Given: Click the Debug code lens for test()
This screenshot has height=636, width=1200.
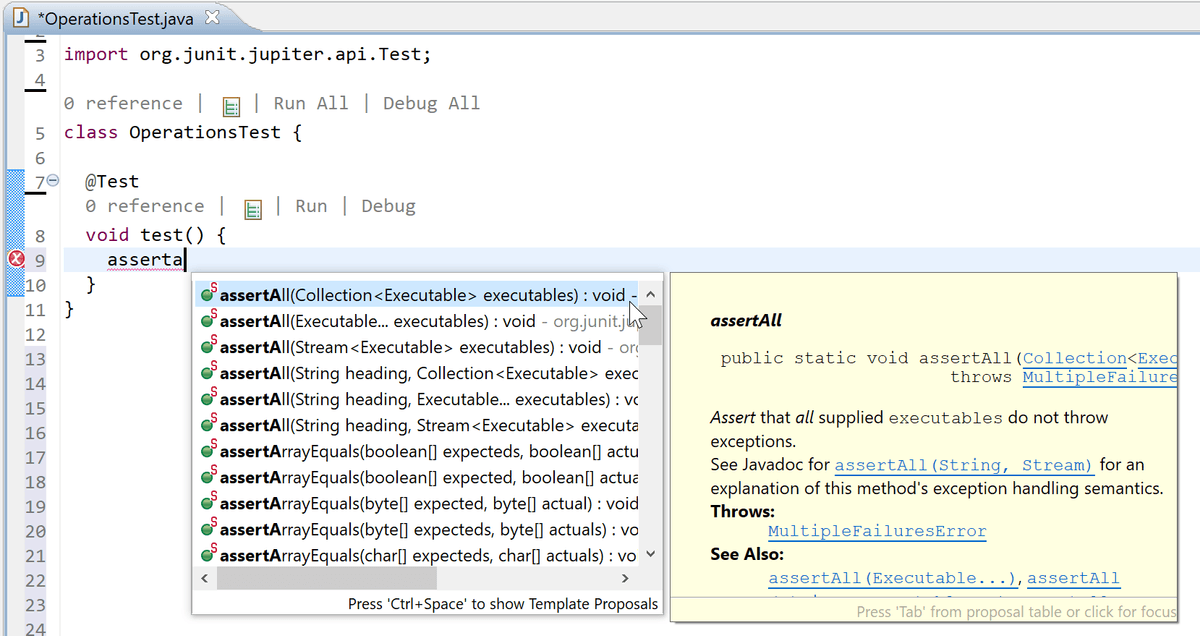Looking at the screenshot, I should tap(388, 206).
